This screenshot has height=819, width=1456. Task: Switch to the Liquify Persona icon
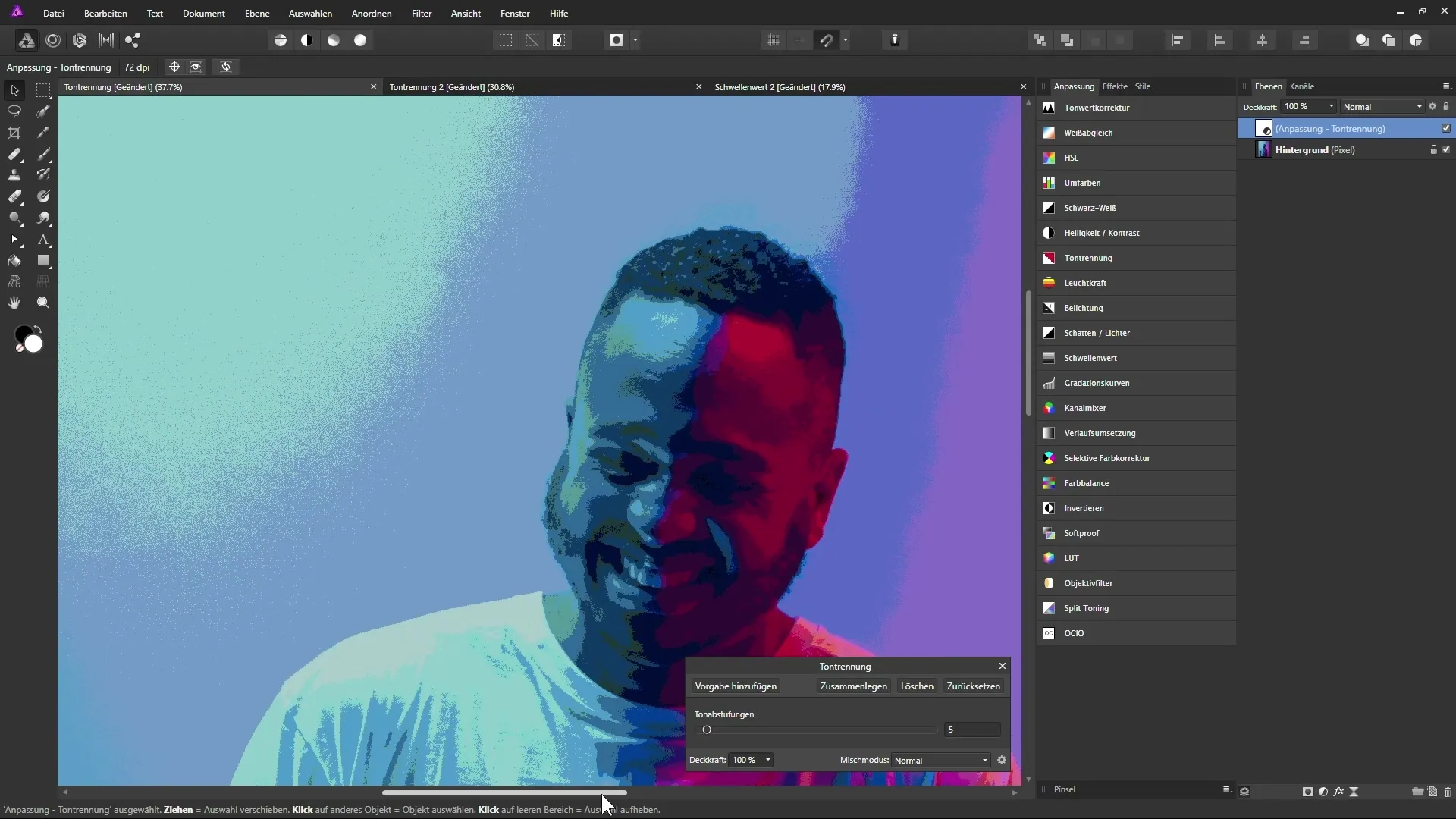(53, 40)
